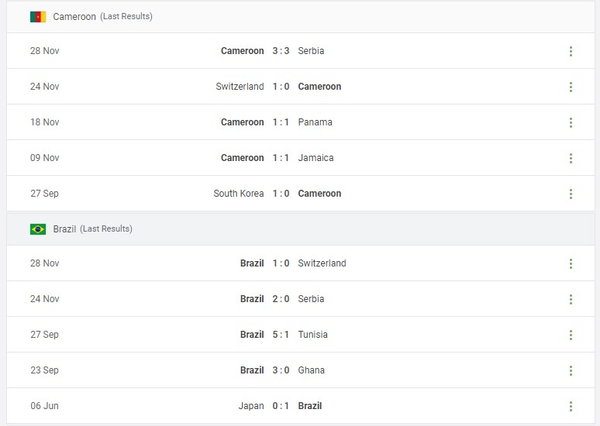
Task: Open options menu for Japan vs Brazil
Action: coord(571,406)
